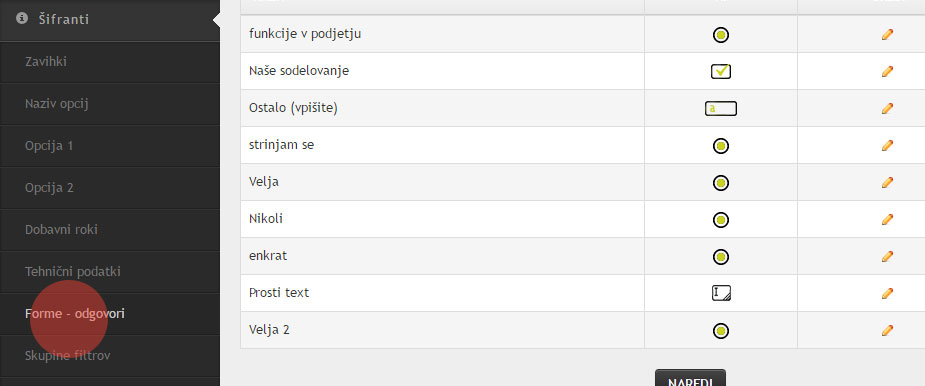Screen dimensions: 925x386
Task: Click the text field icon for 'Ostalo (vpišite)'
Action: 720,109
